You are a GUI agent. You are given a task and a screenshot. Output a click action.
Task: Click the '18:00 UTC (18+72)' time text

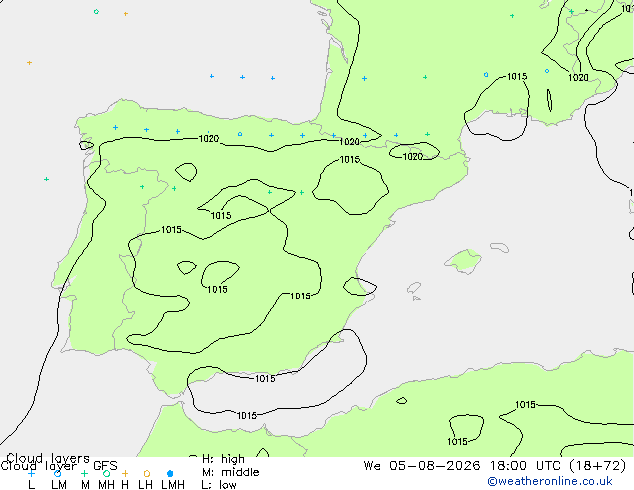[558, 466]
